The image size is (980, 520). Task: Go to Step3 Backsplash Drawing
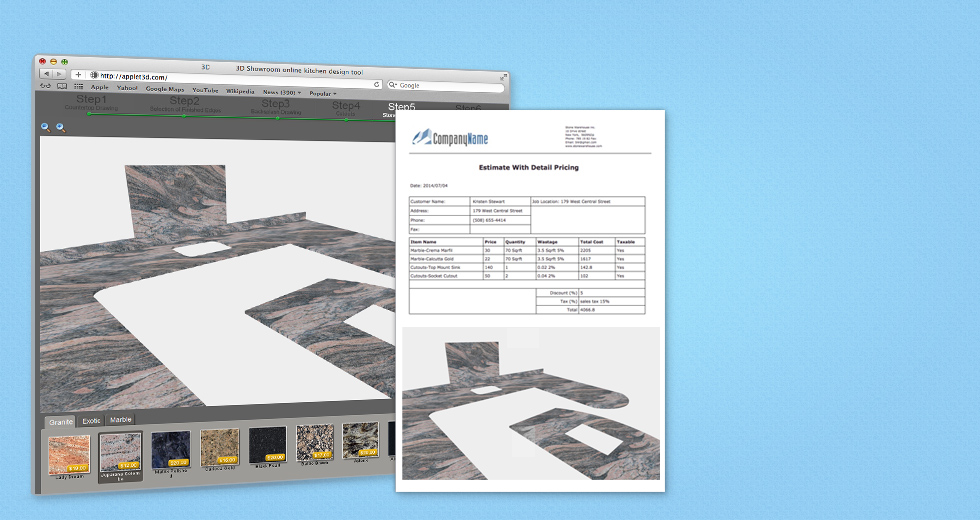[275, 106]
